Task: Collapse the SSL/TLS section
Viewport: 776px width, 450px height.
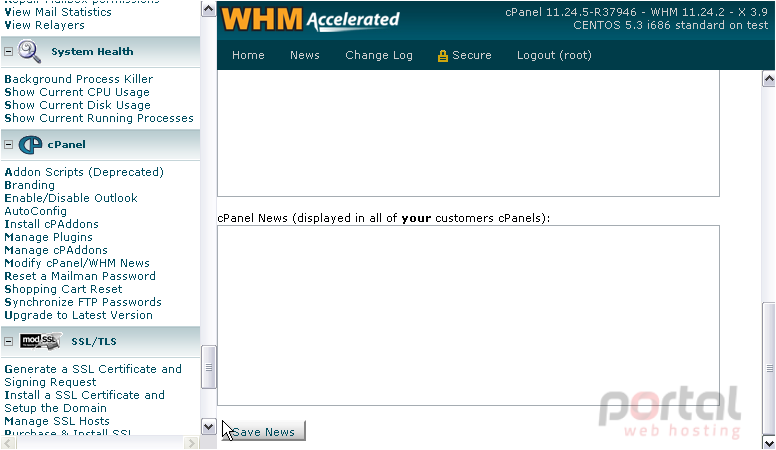Action: point(8,342)
